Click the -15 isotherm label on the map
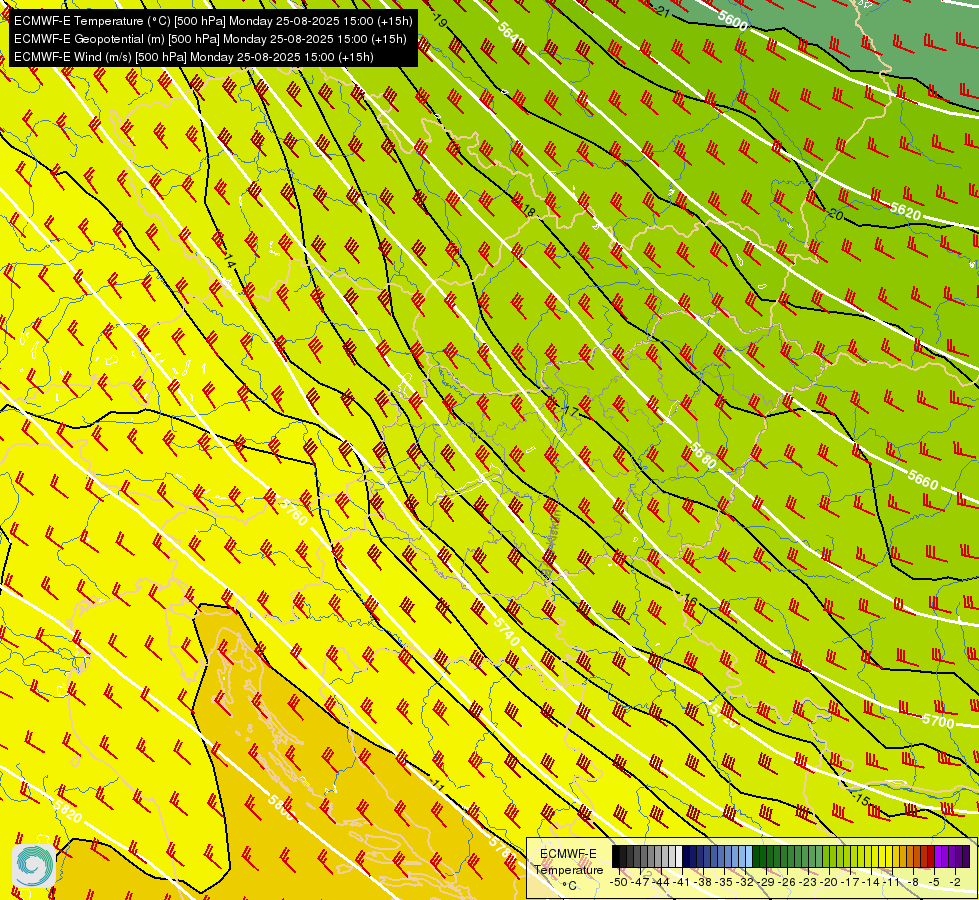Viewport: 979px width, 900px height. (862, 798)
